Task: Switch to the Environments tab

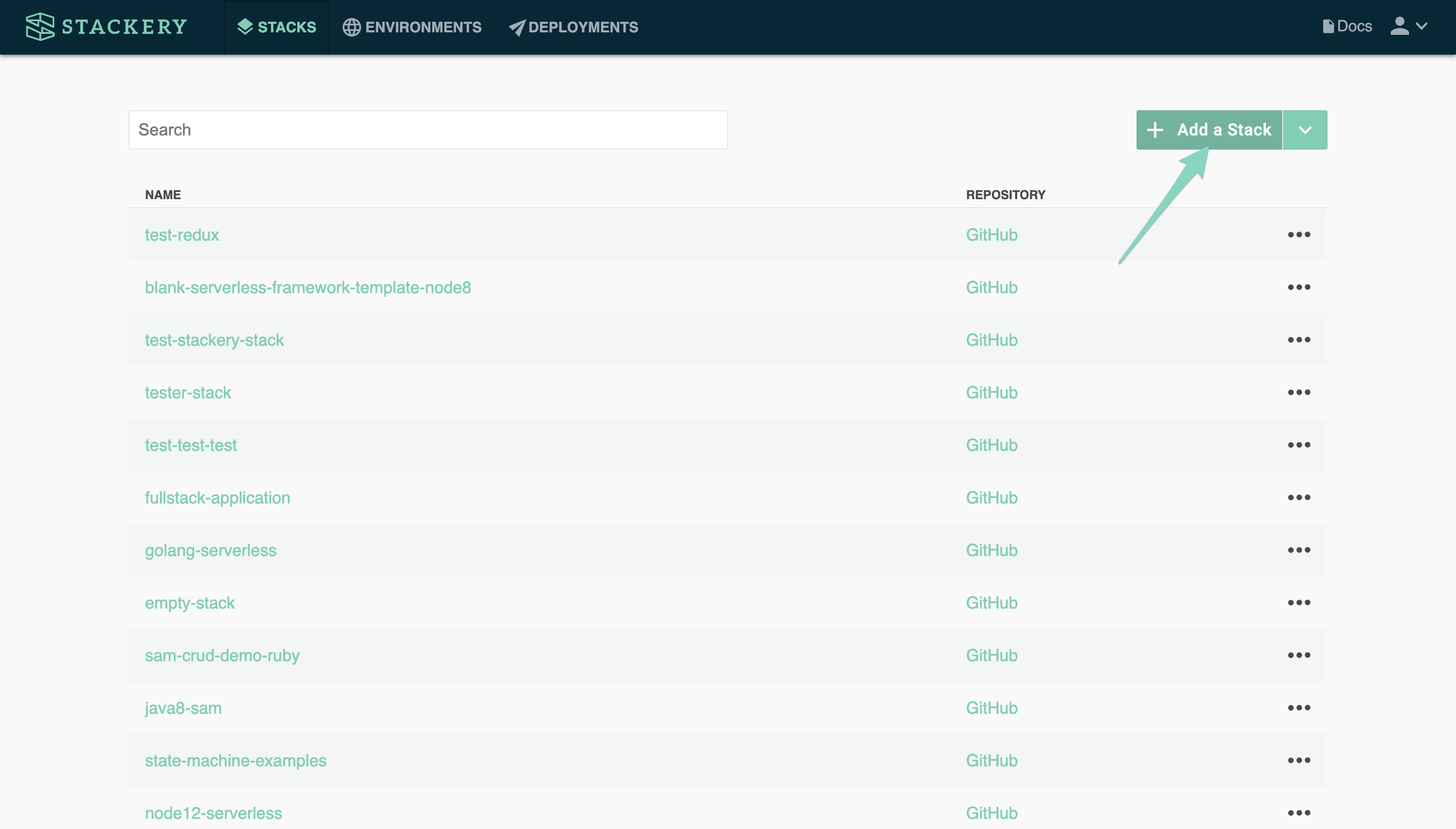Action: [x=412, y=27]
